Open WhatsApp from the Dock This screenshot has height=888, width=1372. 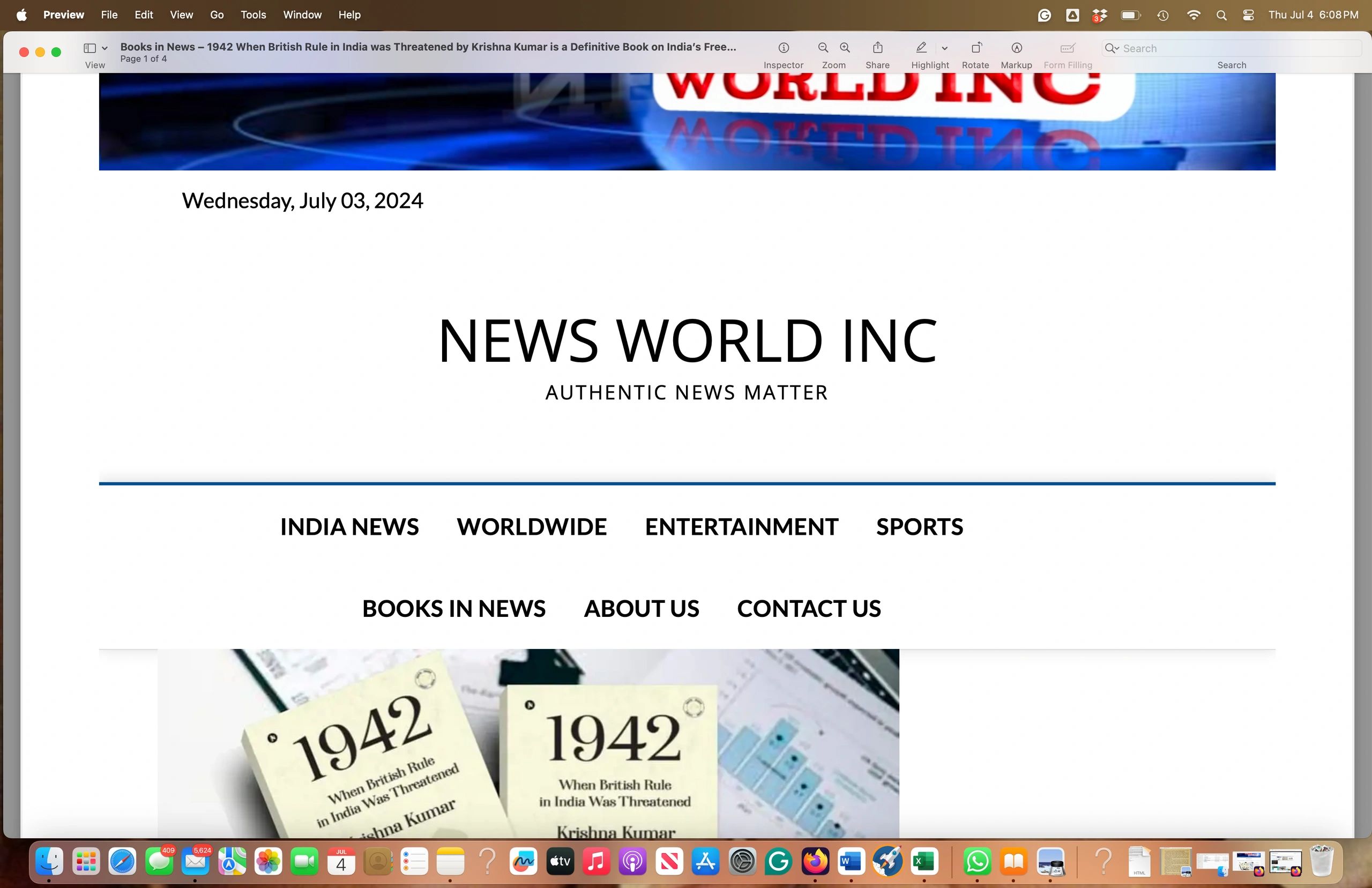pos(978,862)
